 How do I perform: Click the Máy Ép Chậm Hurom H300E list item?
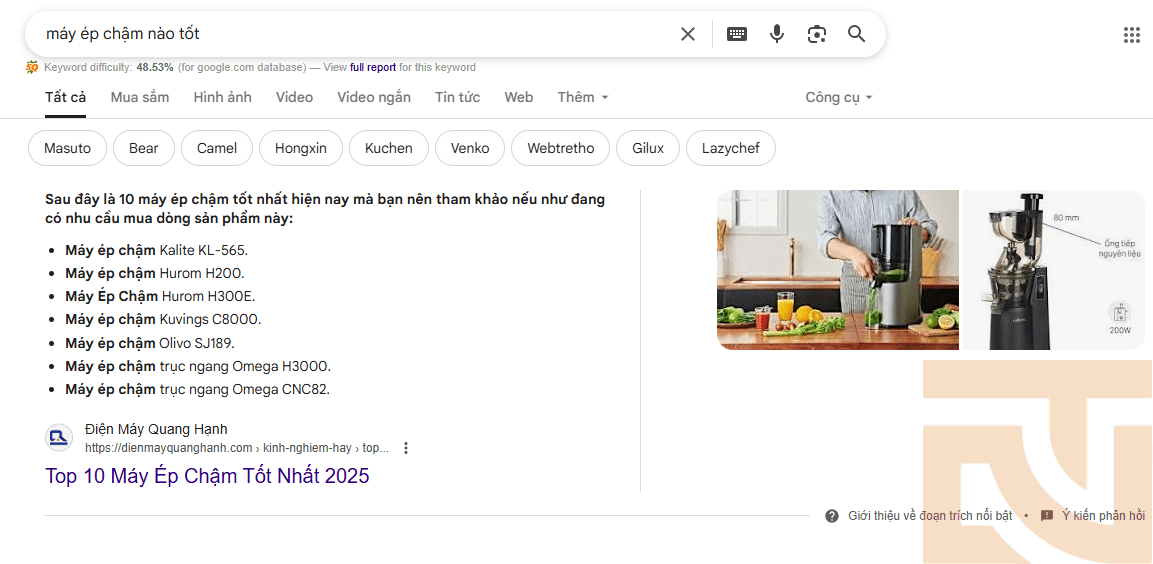pos(160,296)
